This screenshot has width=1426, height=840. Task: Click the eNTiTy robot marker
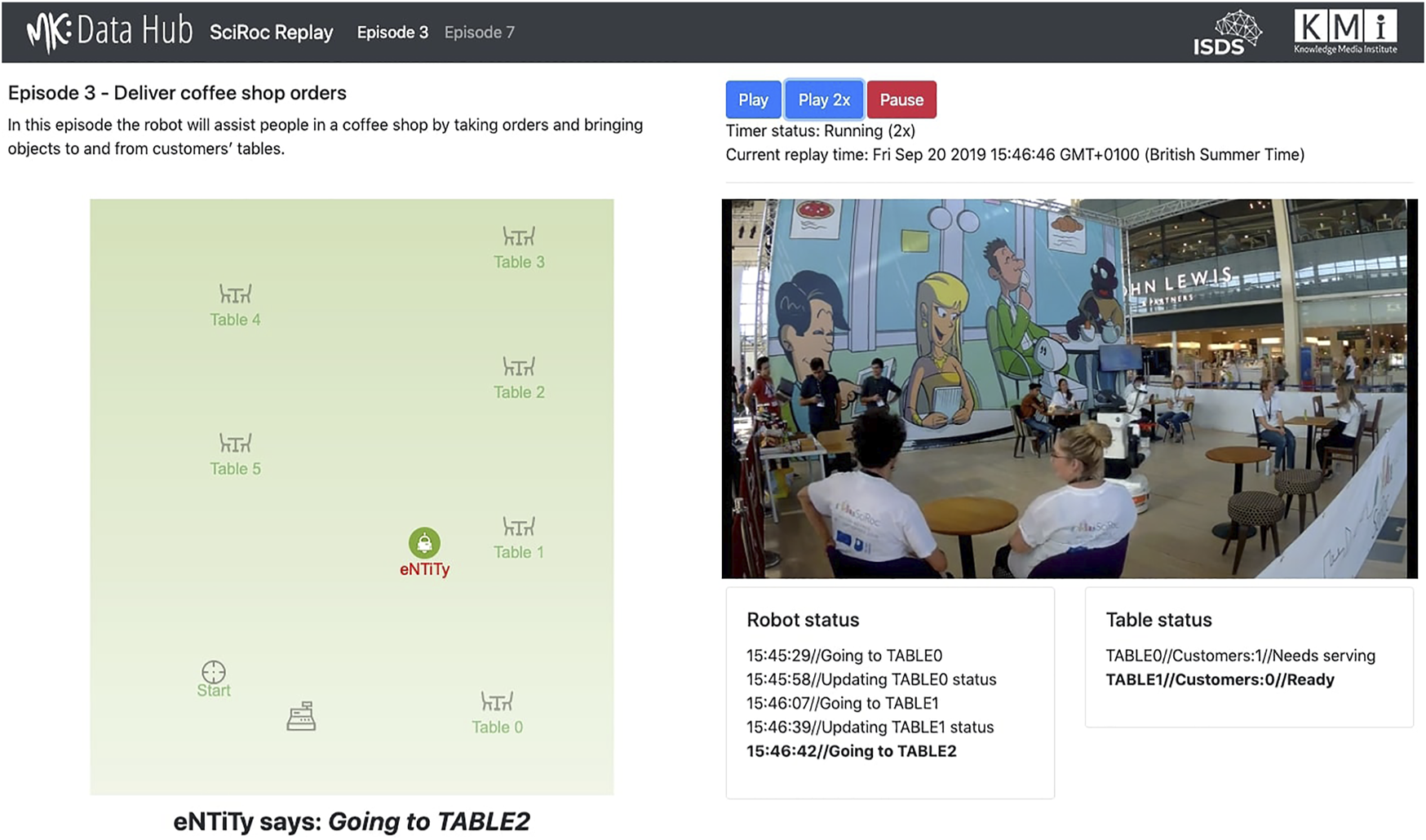tap(424, 543)
